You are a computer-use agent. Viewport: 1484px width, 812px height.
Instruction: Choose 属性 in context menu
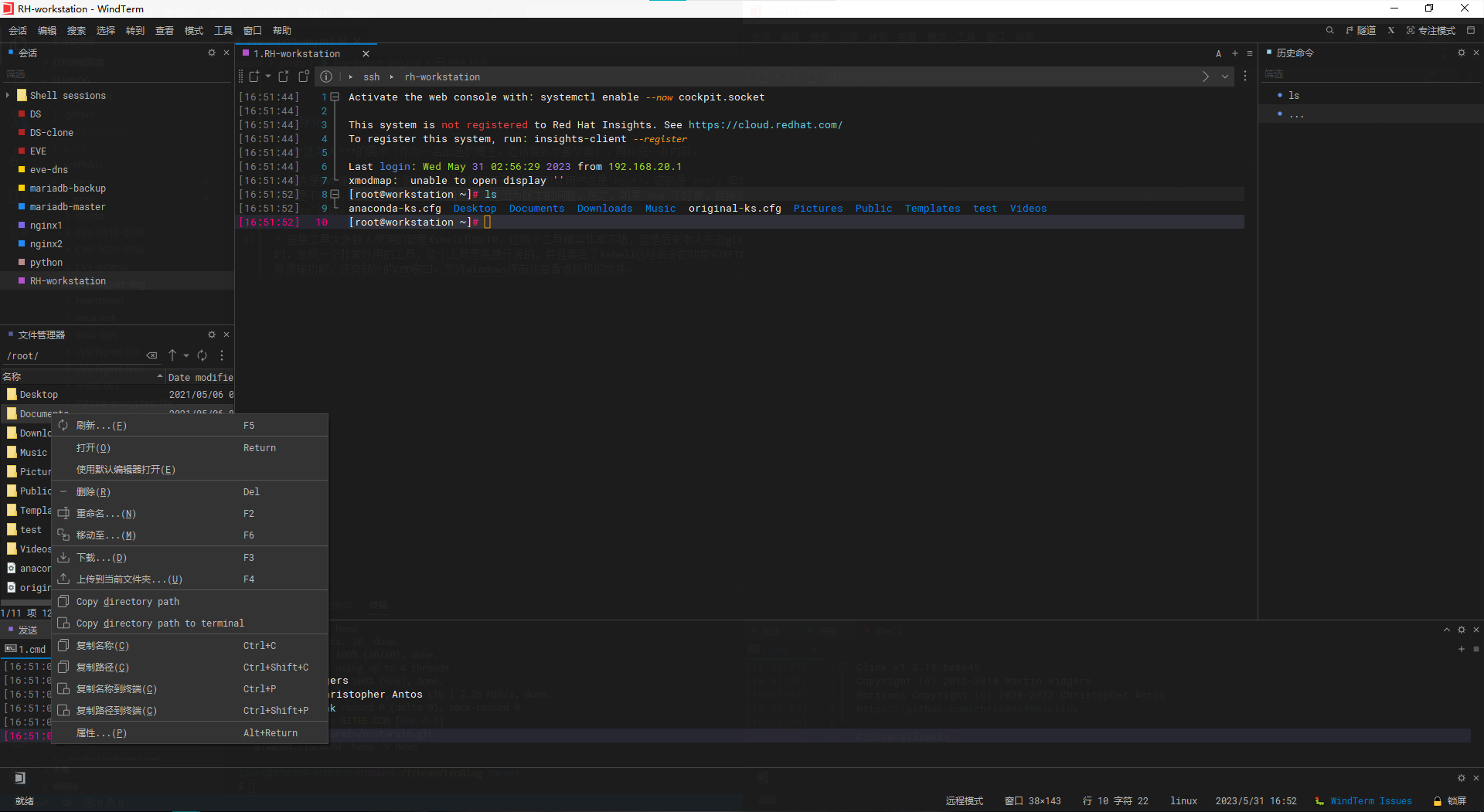190,733
